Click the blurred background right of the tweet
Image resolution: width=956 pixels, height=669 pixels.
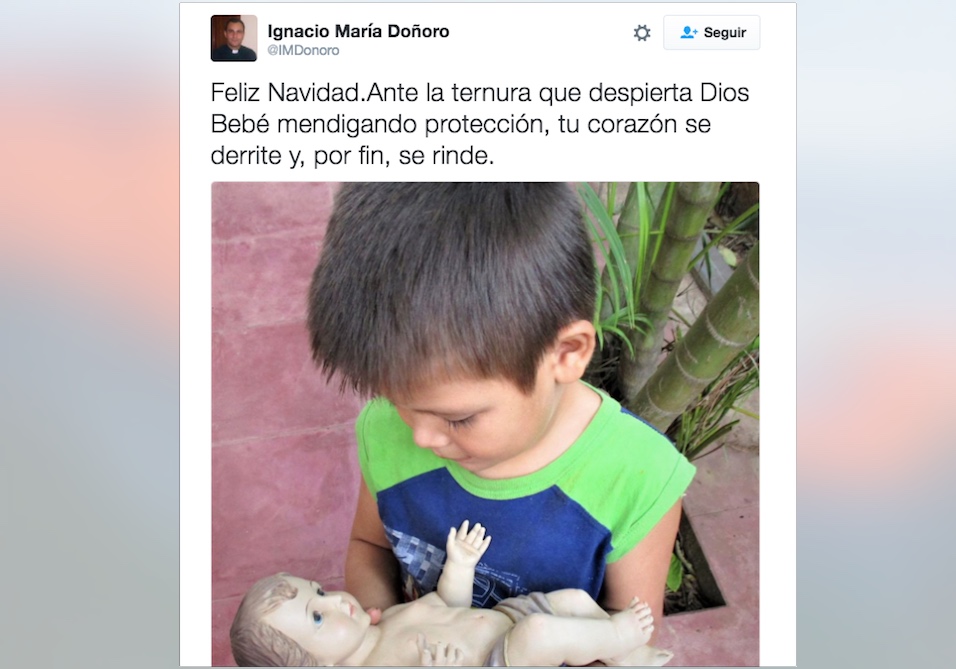(876, 334)
